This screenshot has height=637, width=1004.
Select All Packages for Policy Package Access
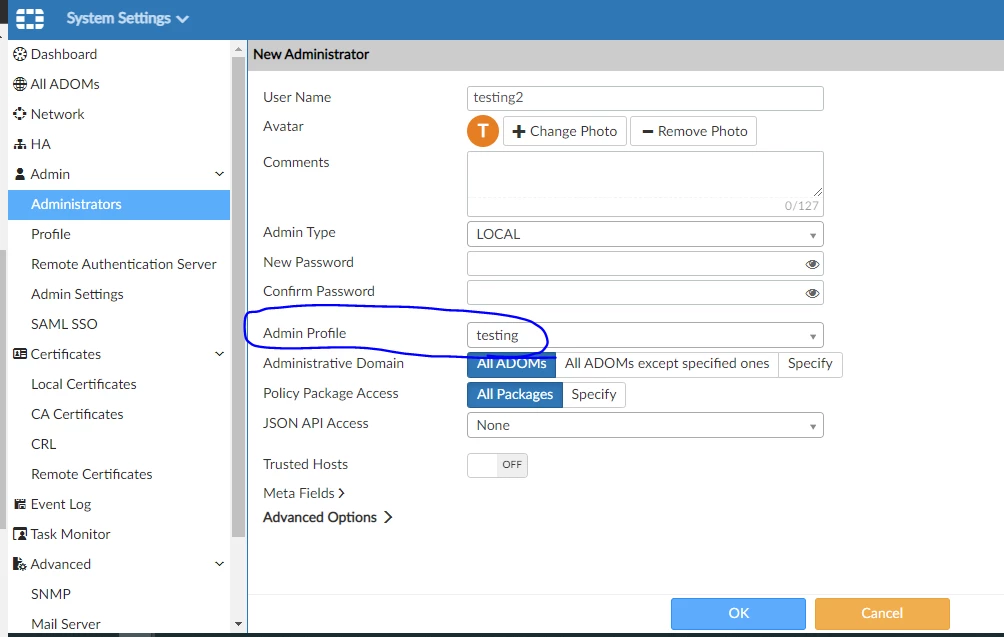515,394
